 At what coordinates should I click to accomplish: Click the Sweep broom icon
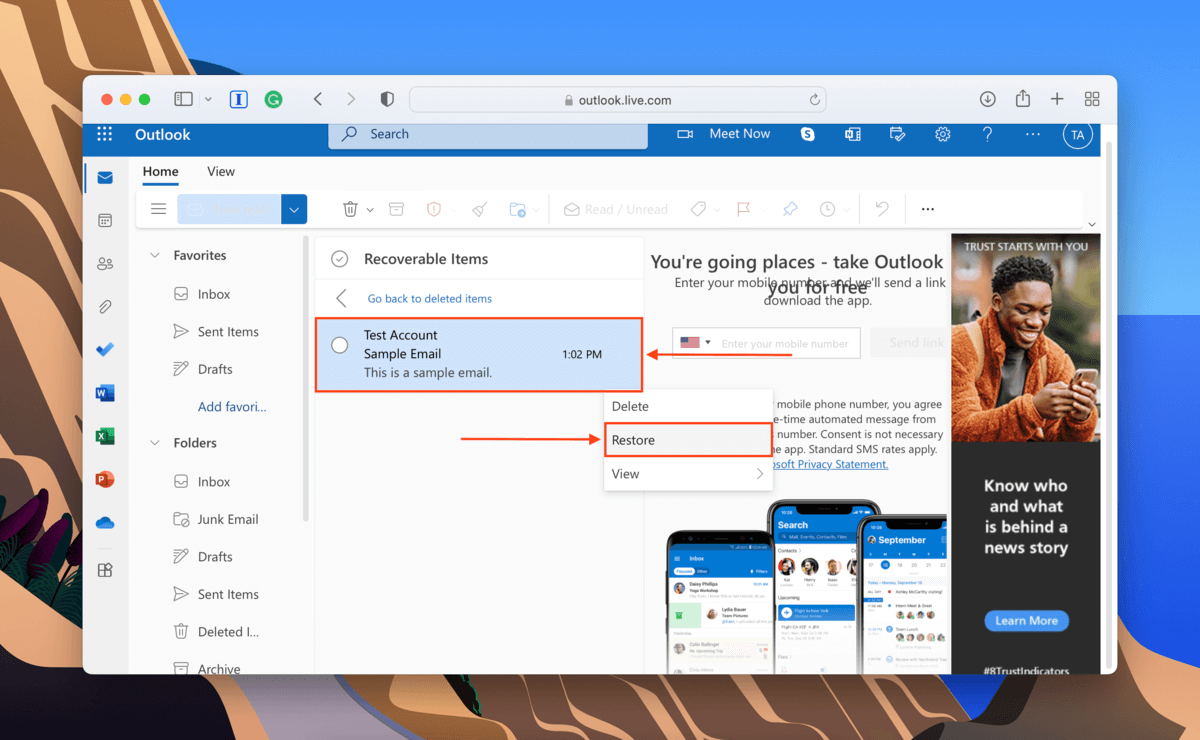coord(479,209)
